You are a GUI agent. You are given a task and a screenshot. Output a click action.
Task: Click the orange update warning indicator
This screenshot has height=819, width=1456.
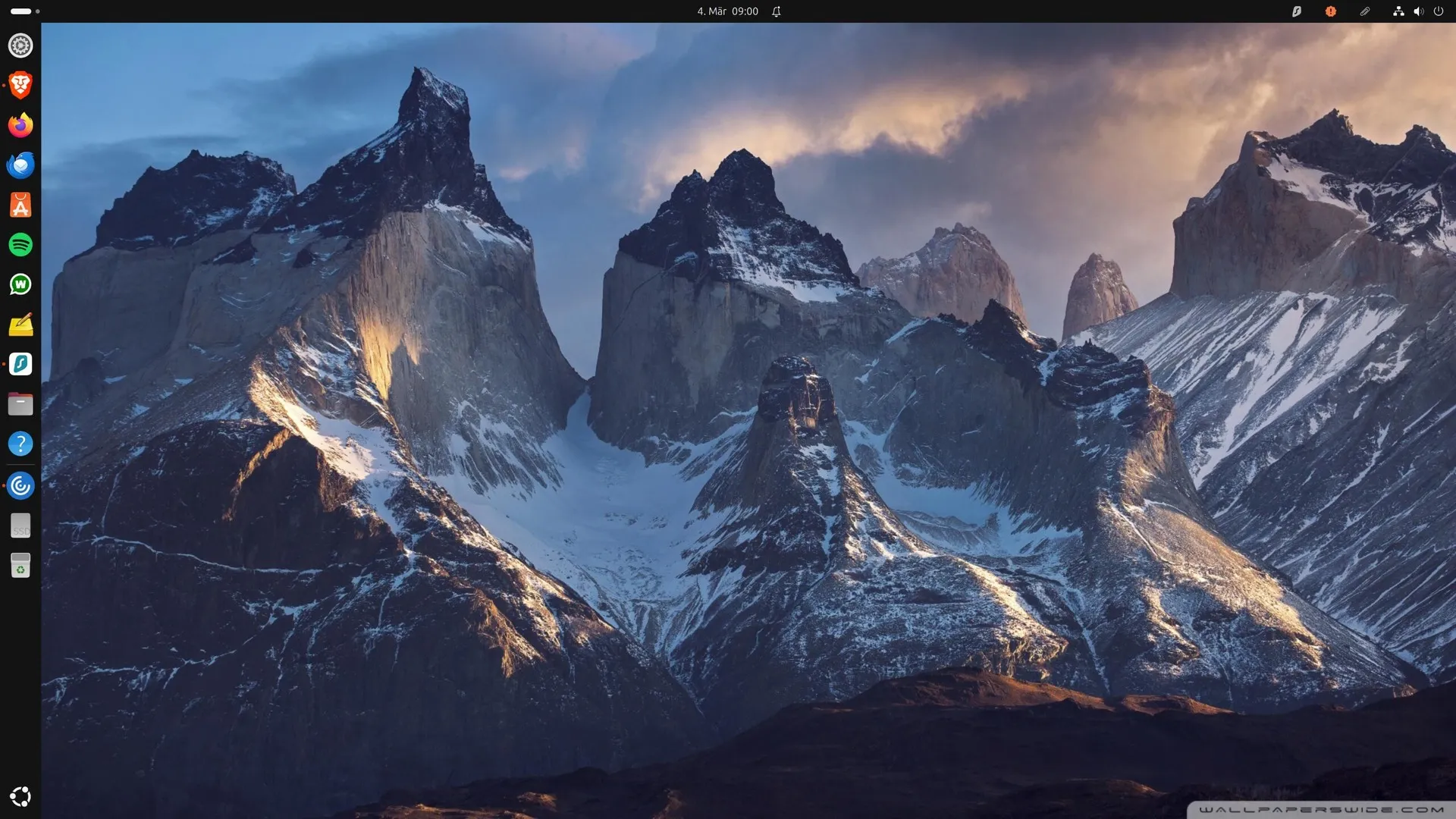click(x=1331, y=11)
